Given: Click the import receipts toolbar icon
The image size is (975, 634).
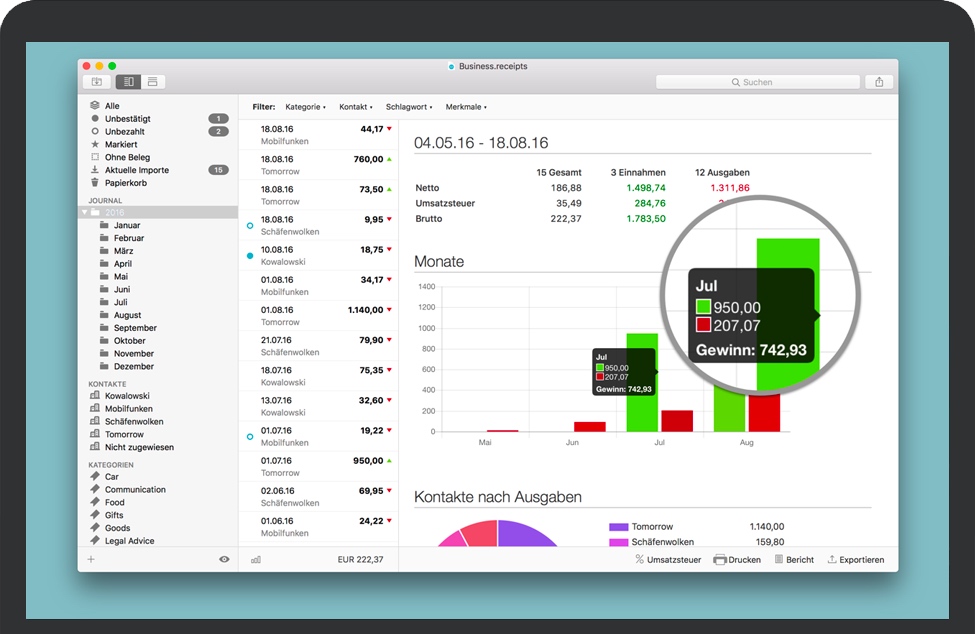Looking at the screenshot, I should pos(96,82).
